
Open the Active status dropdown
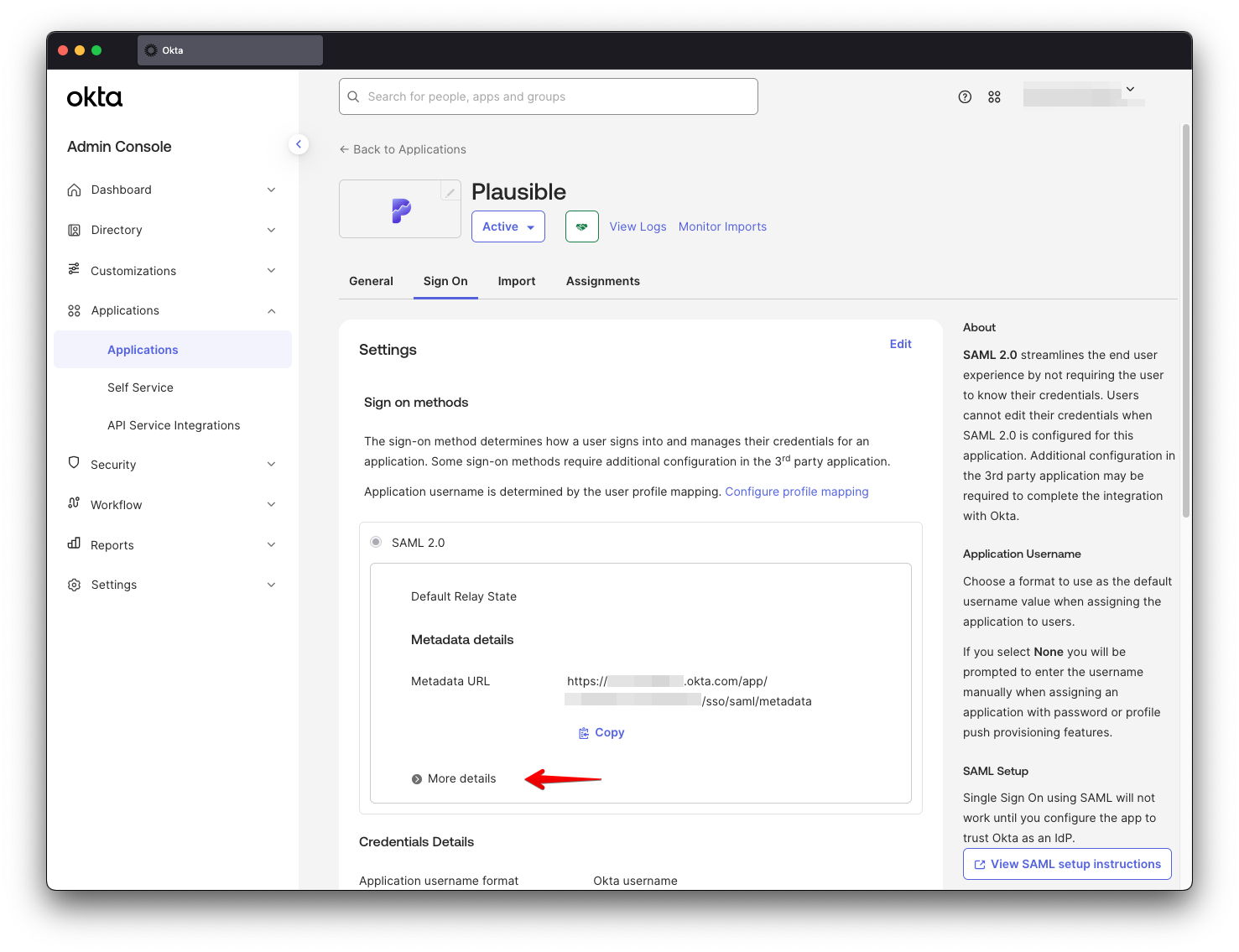point(508,226)
